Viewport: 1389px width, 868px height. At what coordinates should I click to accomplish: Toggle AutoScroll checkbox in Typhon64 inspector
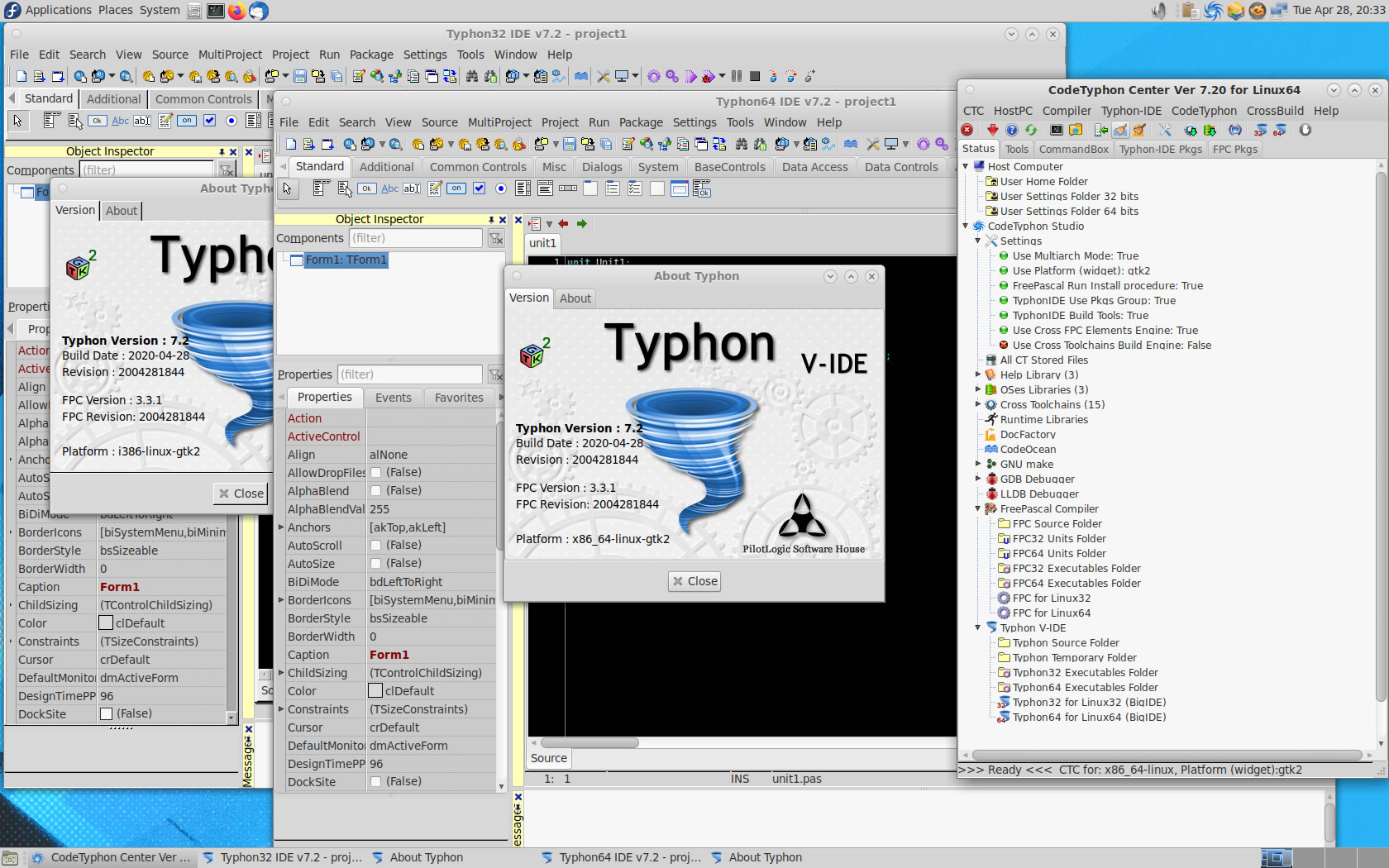click(x=375, y=545)
